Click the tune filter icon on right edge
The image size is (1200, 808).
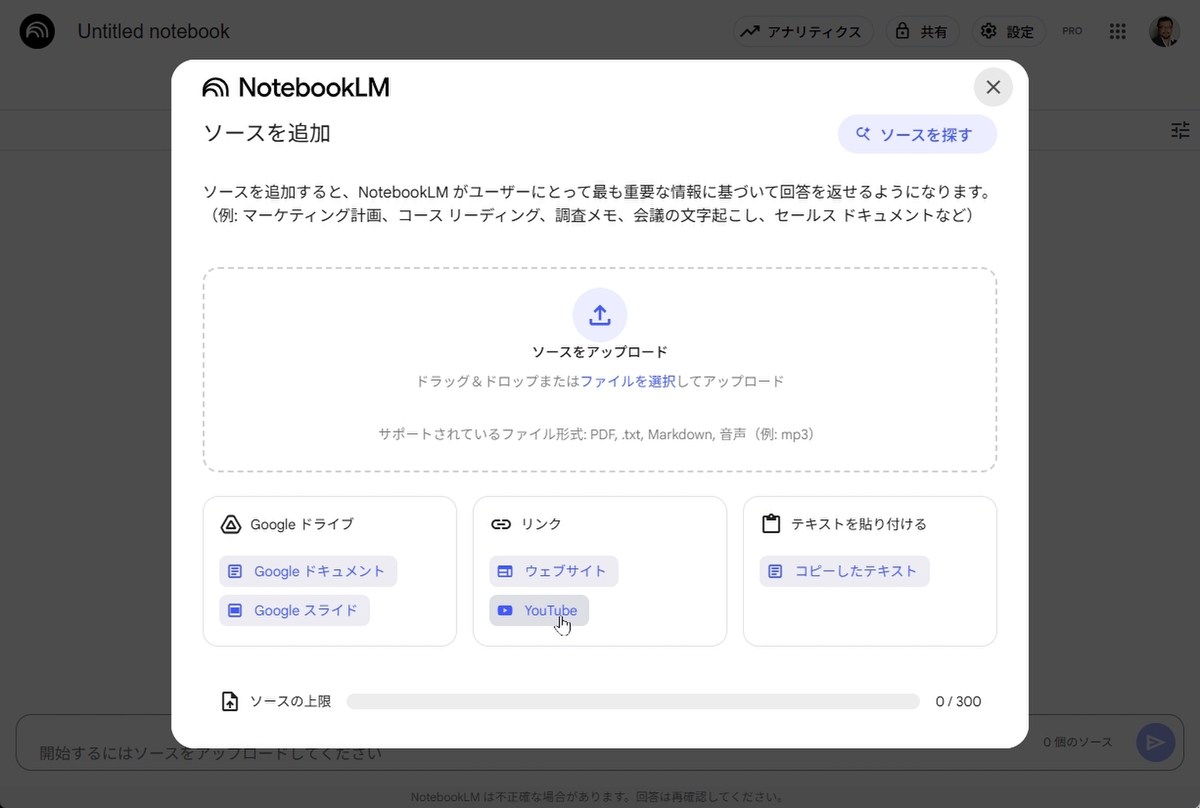(1181, 130)
